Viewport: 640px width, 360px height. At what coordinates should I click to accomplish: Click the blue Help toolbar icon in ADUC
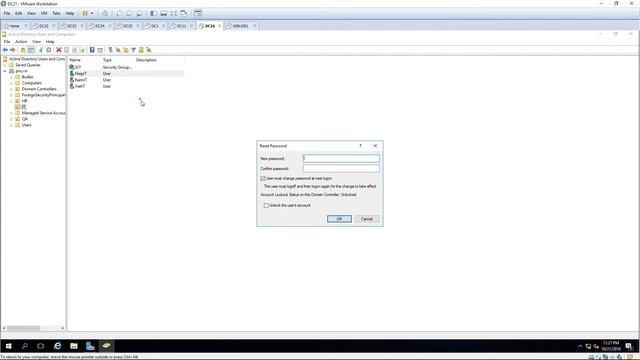(x=92, y=50)
